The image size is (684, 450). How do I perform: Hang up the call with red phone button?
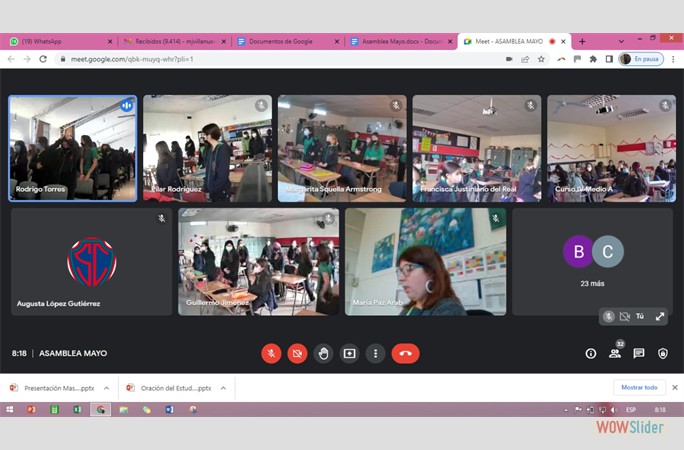point(405,353)
